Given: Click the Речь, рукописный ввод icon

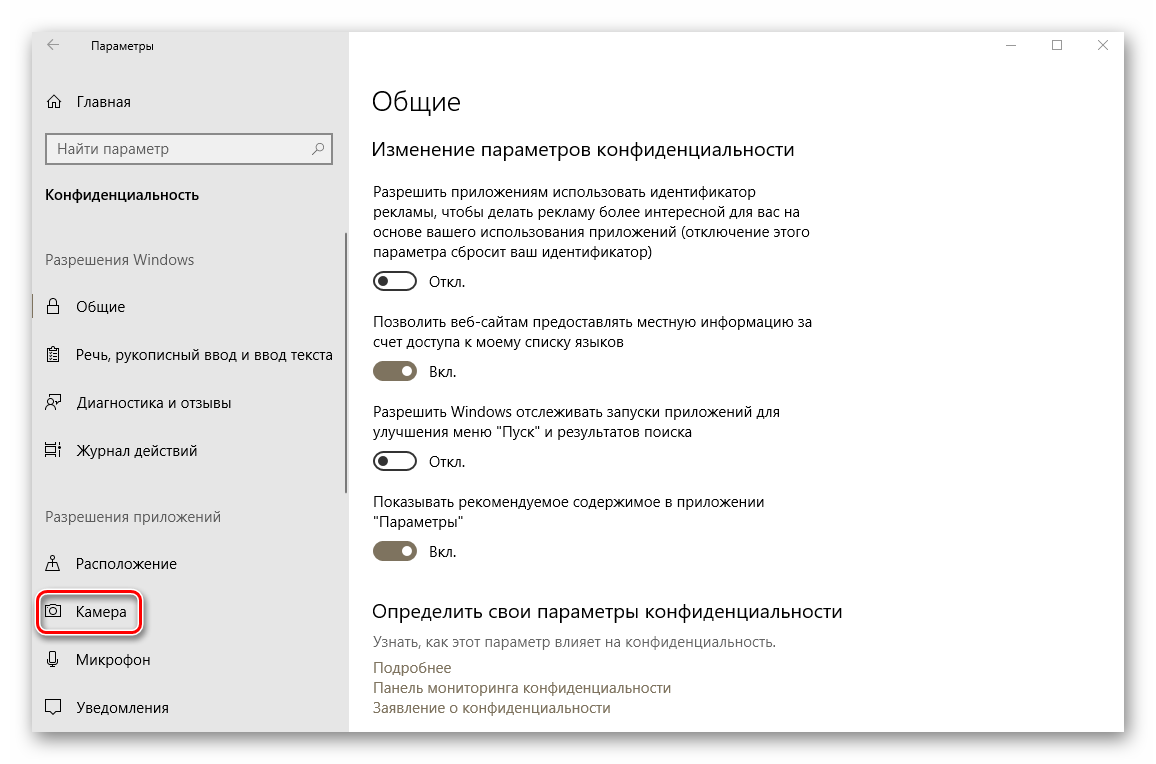Looking at the screenshot, I should pyautogui.click(x=54, y=355).
